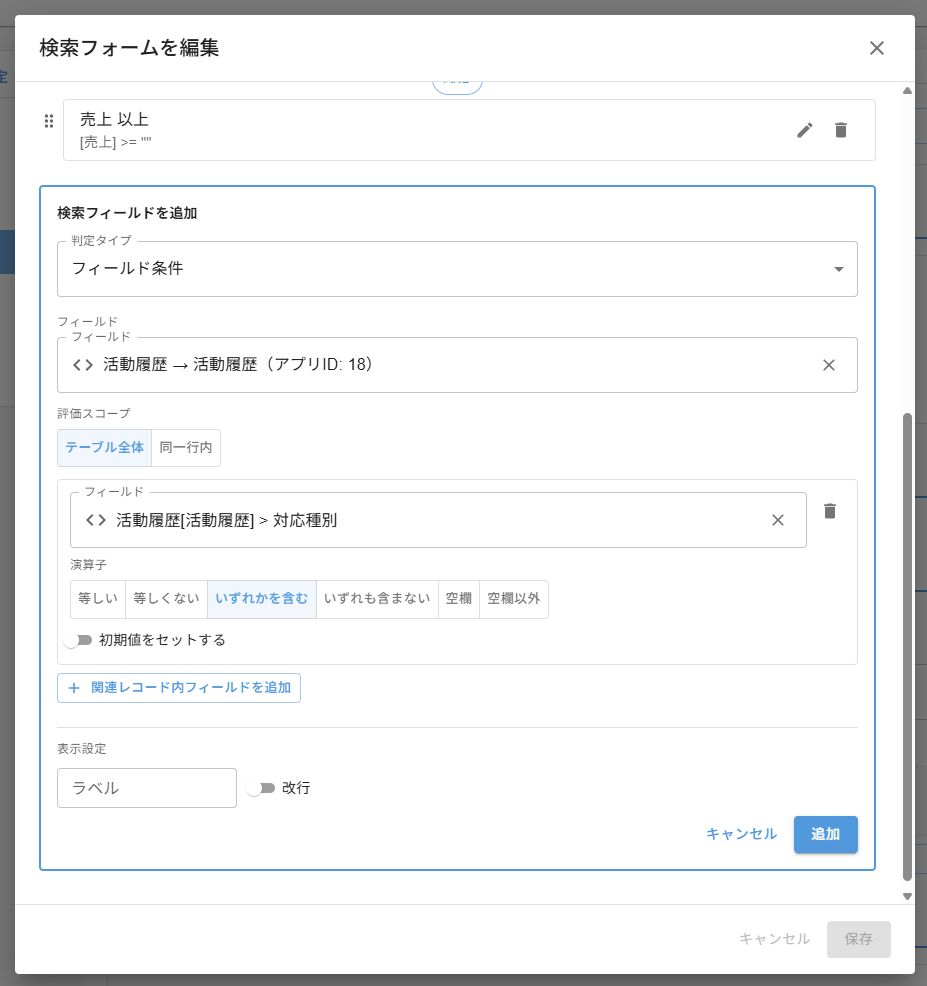Viewport: 927px width, 986px height.
Task: Select the 等しい operator
Action: click(97, 599)
